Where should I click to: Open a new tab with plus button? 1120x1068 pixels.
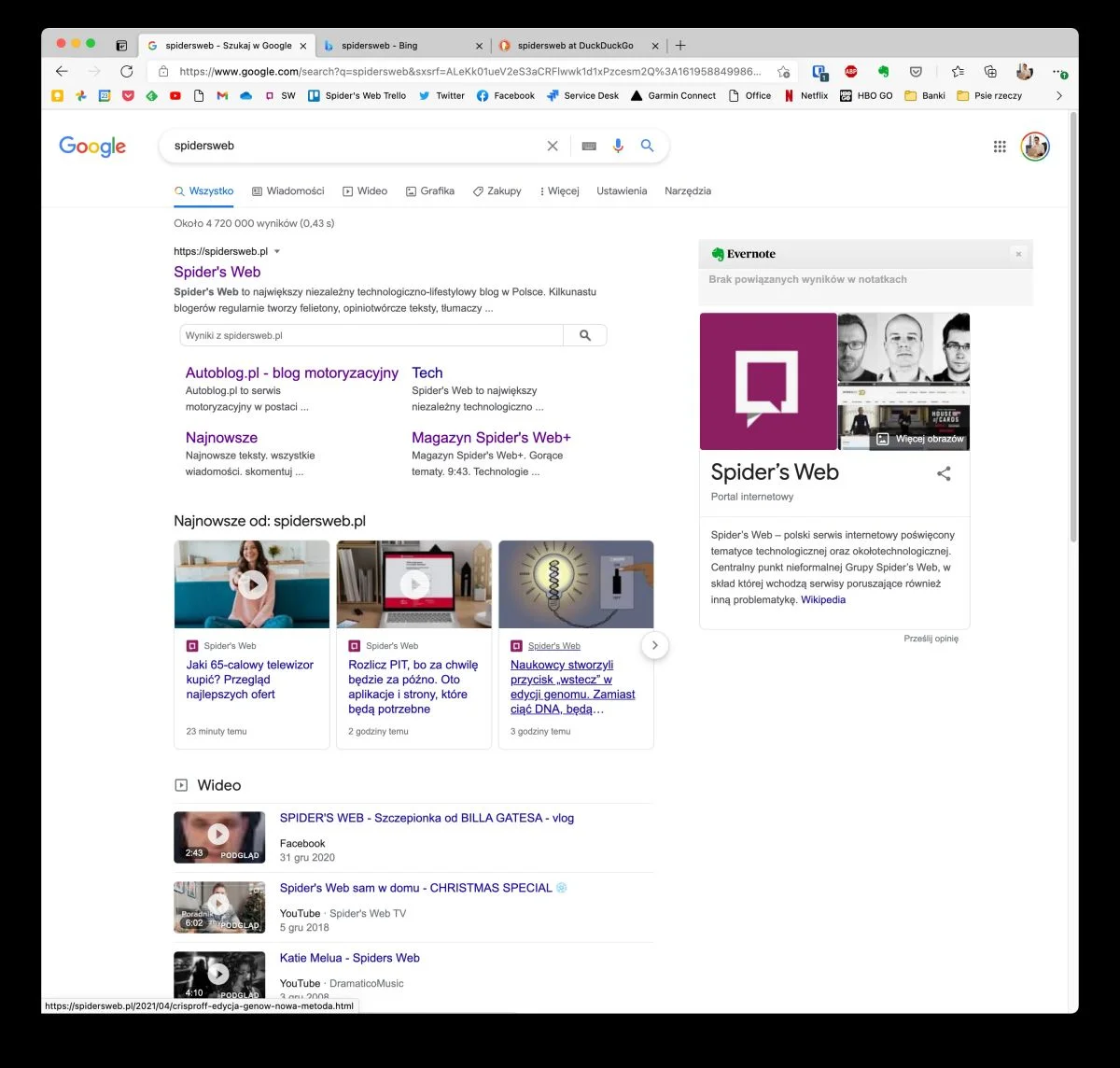click(x=680, y=45)
